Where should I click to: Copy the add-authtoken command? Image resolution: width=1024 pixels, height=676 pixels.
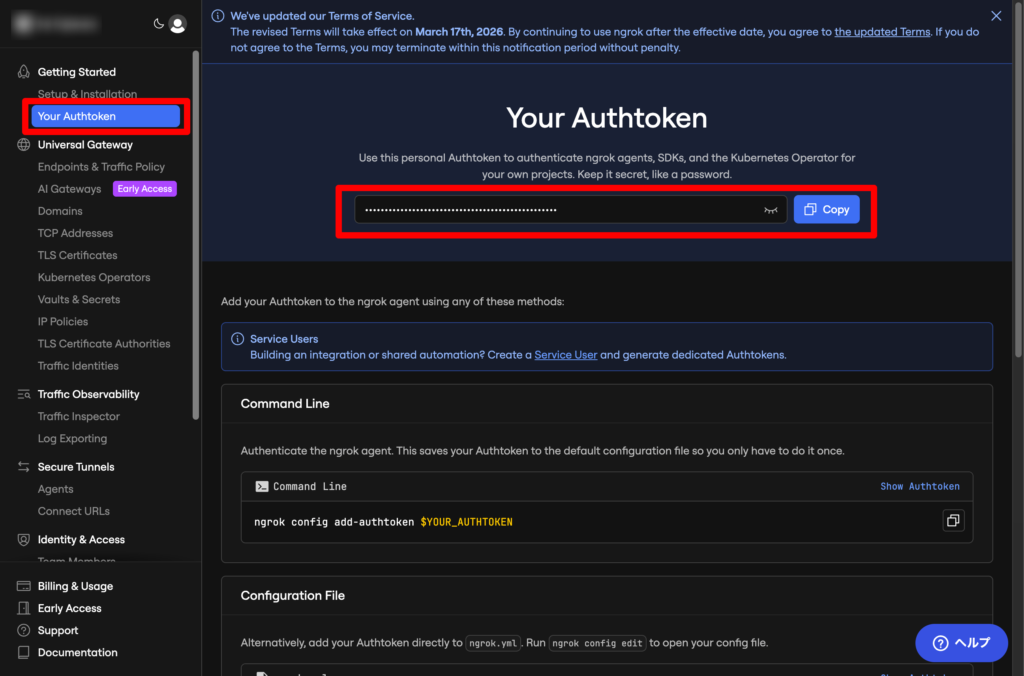point(953,521)
